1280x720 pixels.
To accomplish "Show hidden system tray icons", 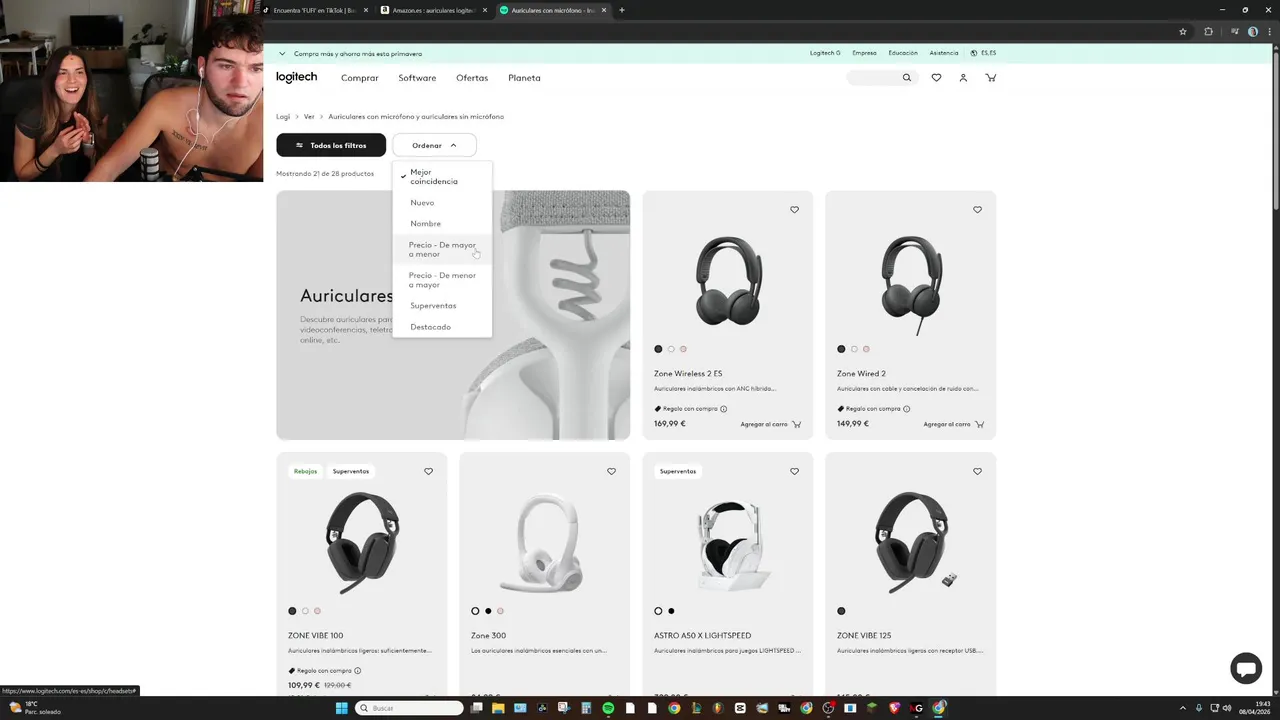I will click(1183, 708).
